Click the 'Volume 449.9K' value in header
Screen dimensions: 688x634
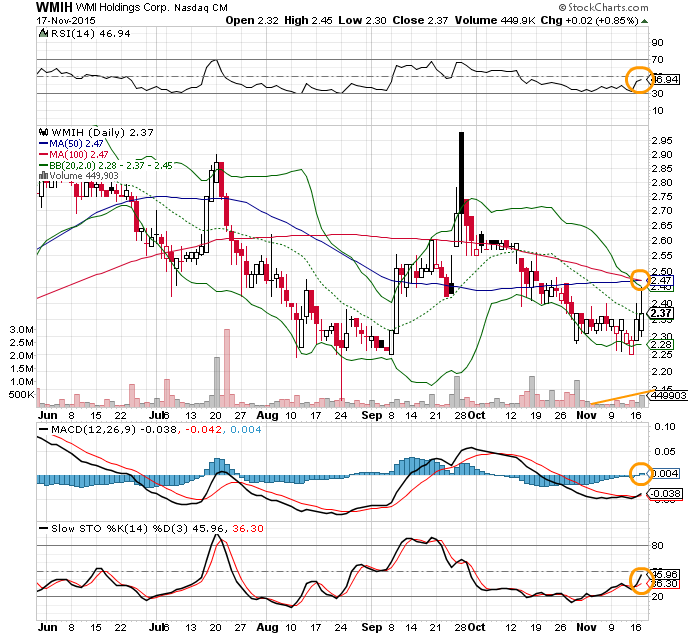(495, 21)
